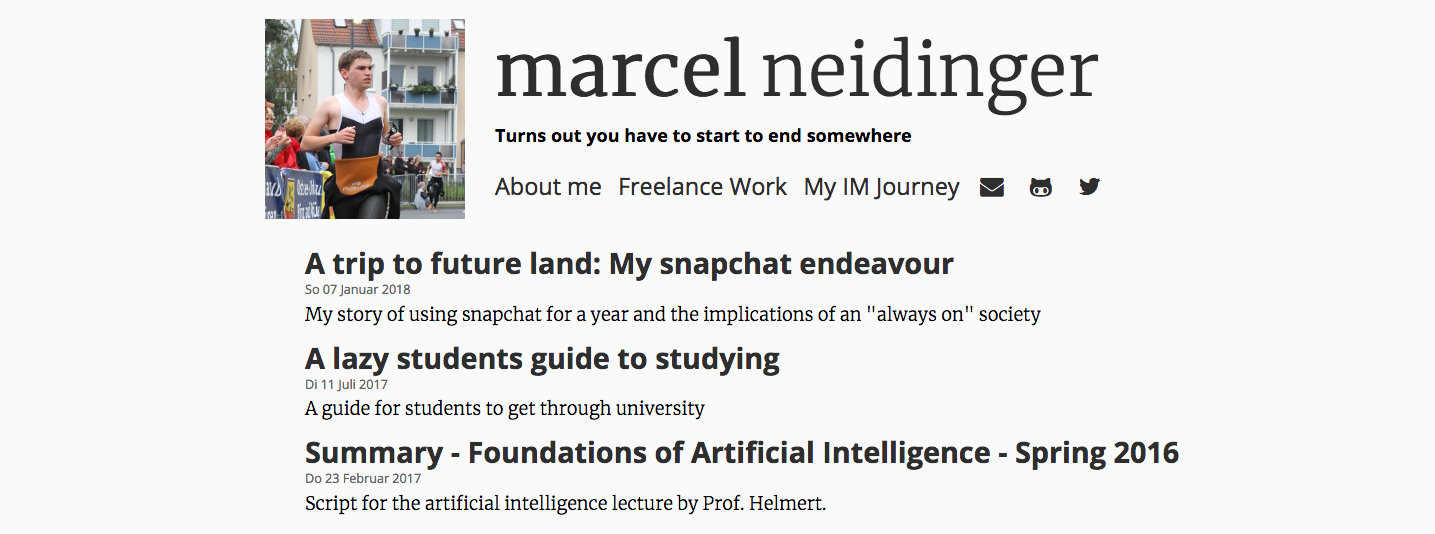Screen dimensions: 1435x534
Task: Click the 'Script for the artificial intelligence lecture' text
Action: click(566, 503)
